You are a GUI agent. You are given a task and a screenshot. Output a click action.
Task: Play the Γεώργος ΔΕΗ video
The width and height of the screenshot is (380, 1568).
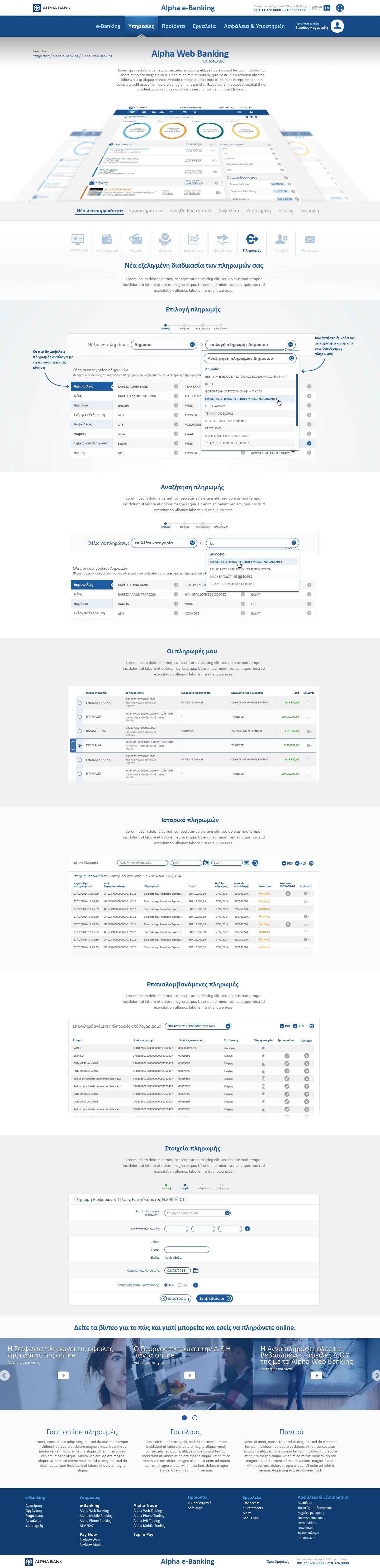pyautogui.click(x=189, y=1376)
